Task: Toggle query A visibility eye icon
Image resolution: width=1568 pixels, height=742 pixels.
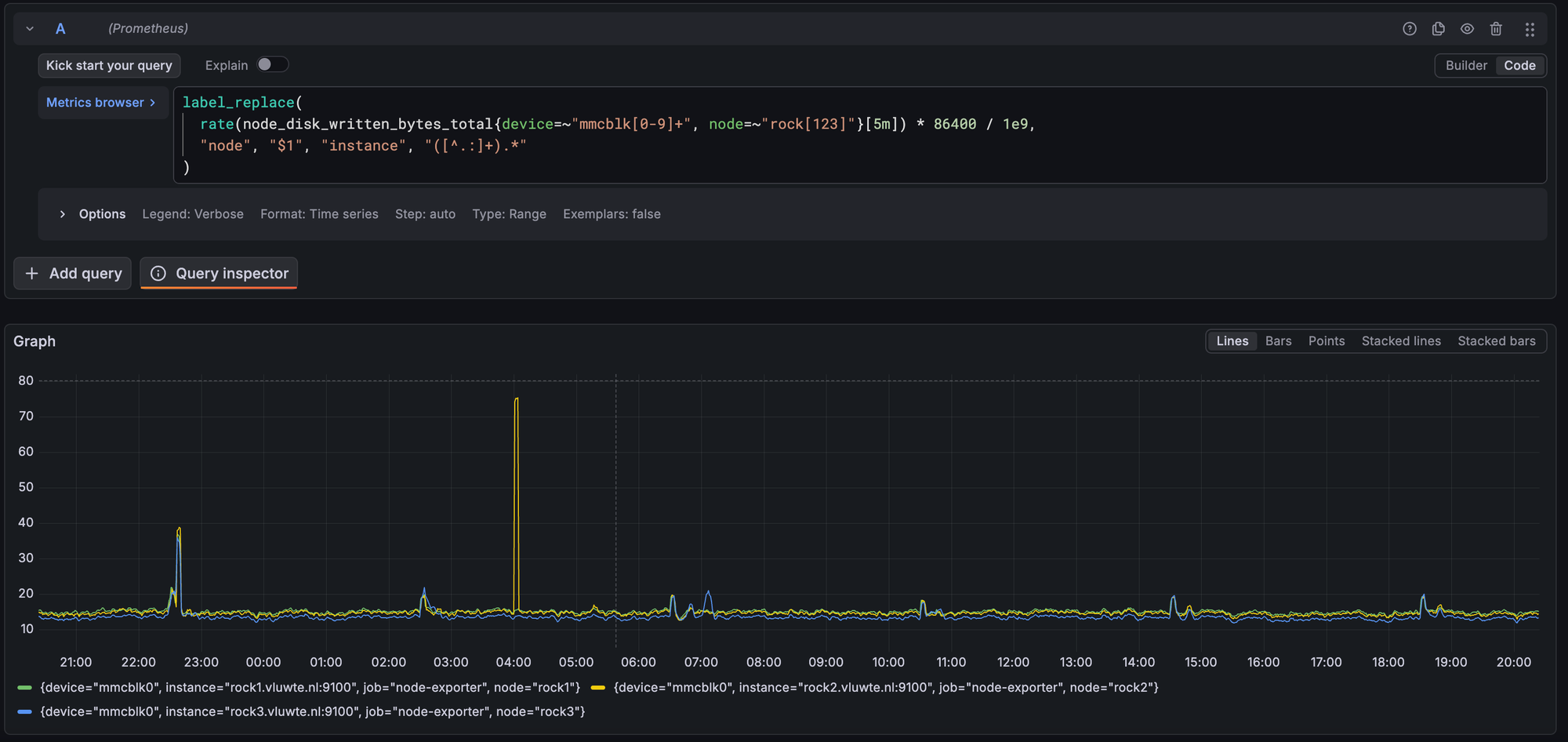Action: coord(1467,29)
